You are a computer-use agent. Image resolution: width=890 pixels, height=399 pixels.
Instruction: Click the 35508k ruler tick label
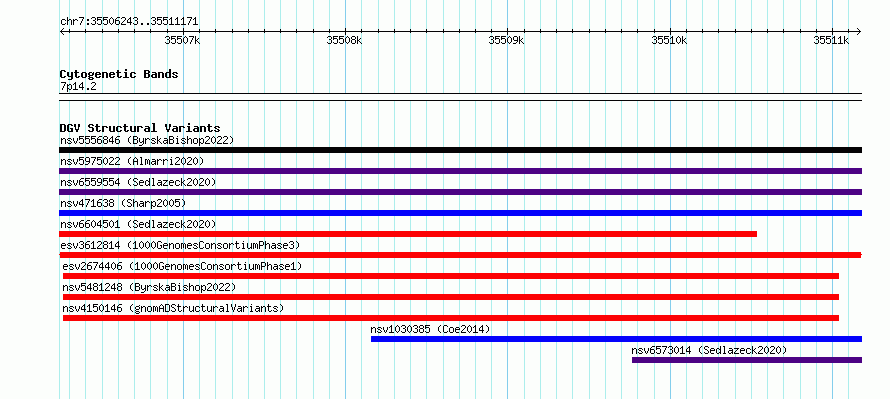(x=345, y=40)
